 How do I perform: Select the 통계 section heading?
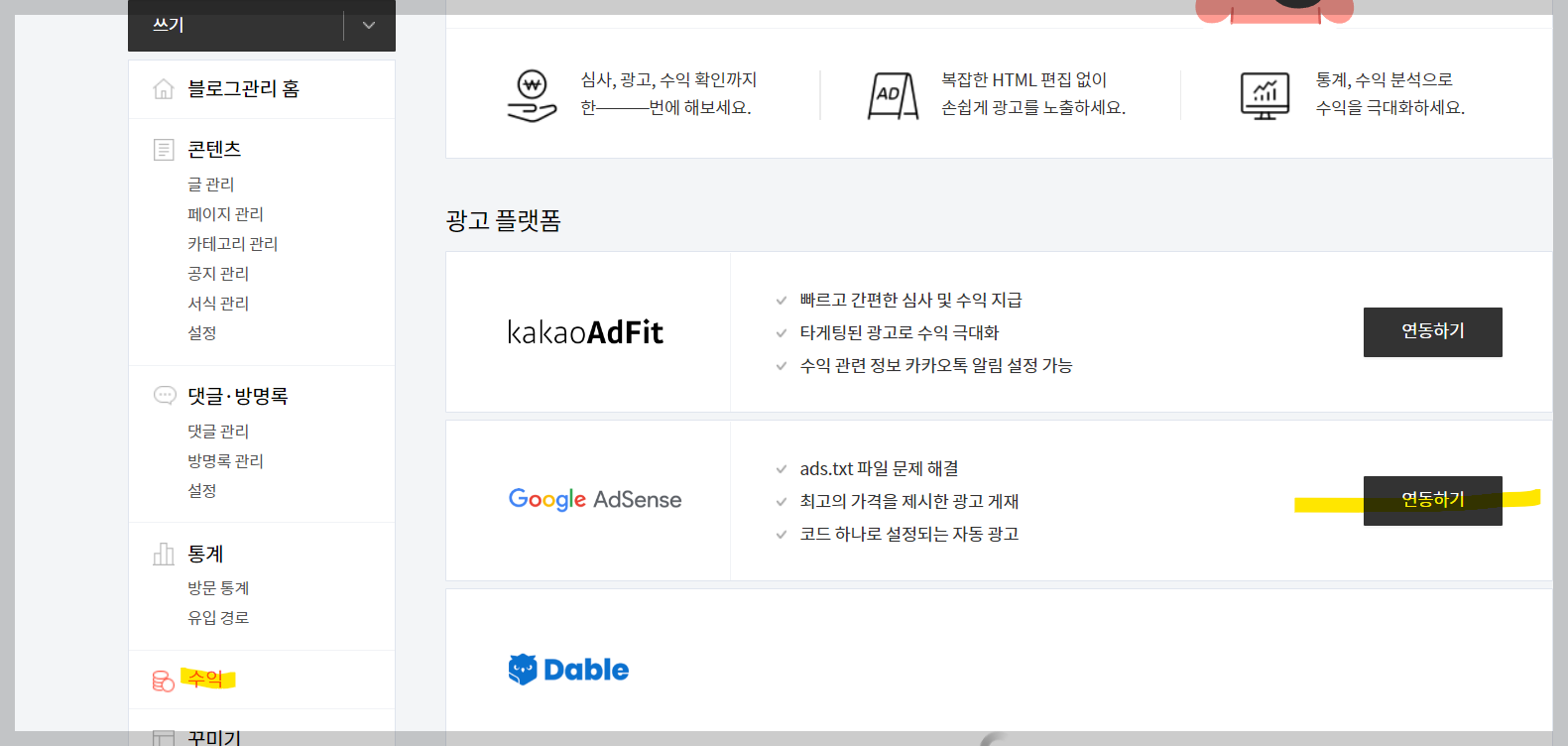[205, 554]
